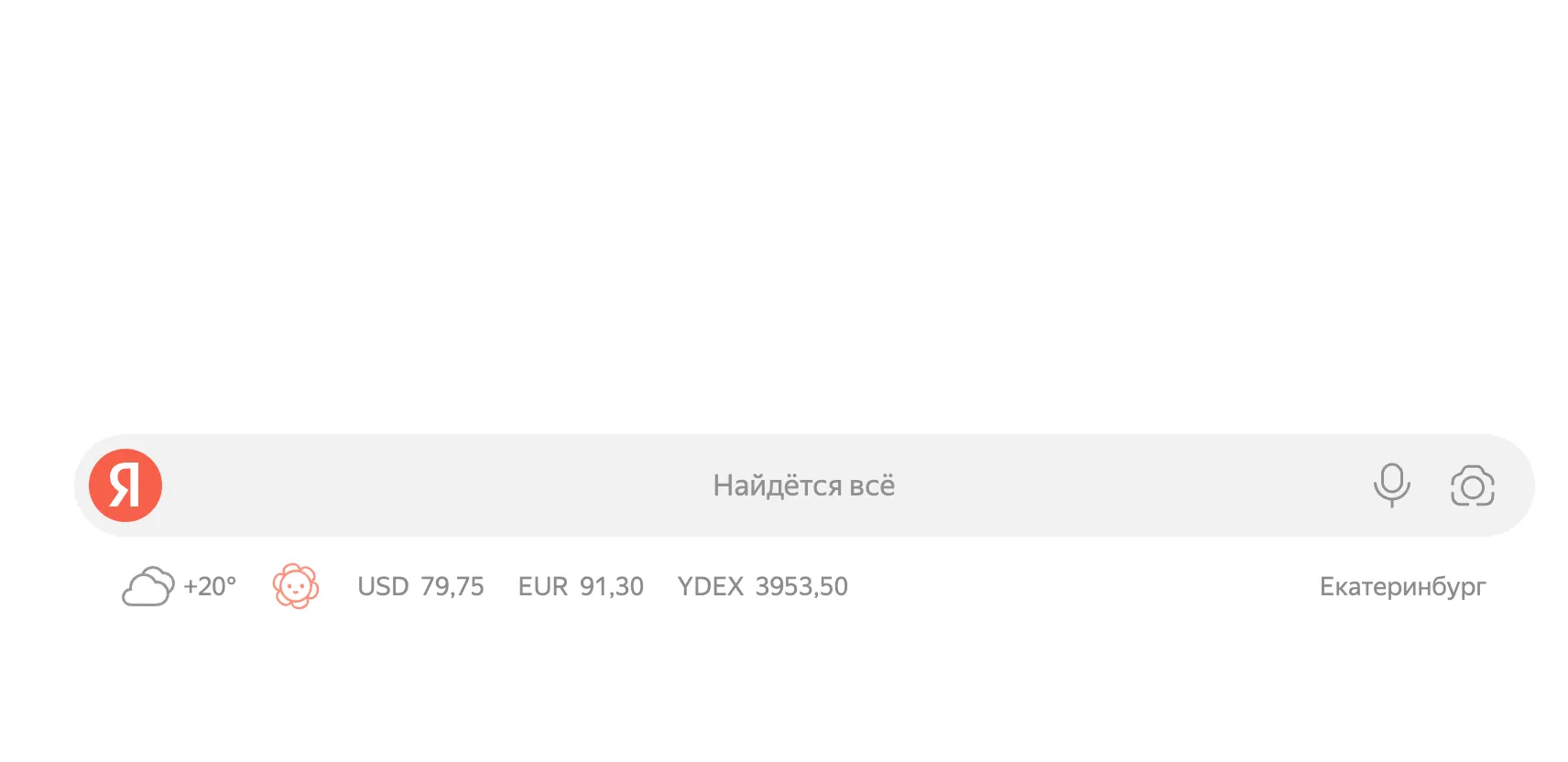Click the "USD" currency label

[x=383, y=586]
